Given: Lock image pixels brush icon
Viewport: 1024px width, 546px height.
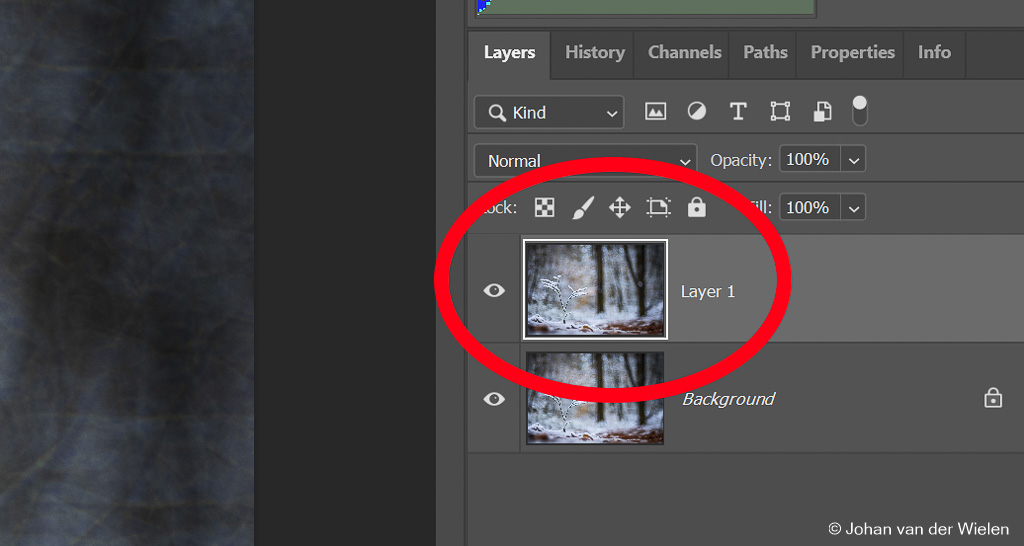Looking at the screenshot, I should pyautogui.click(x=582, y=207).
